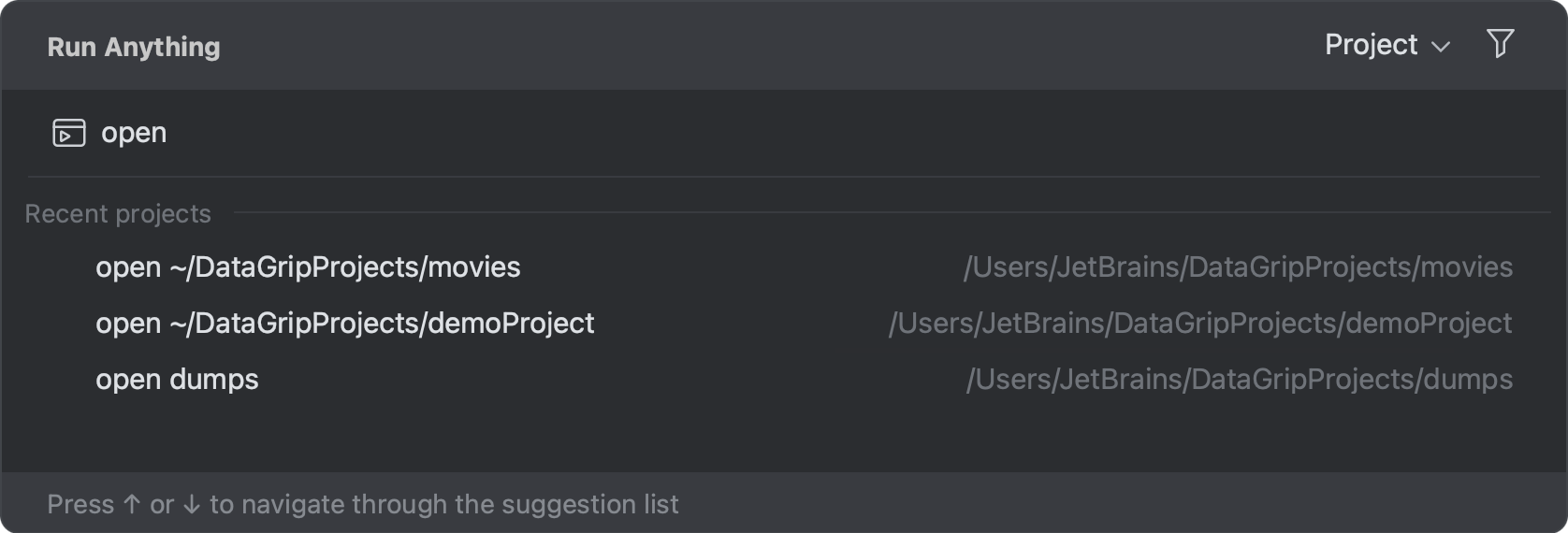This screenshot has width=1568, height=533.
Task: Click the "Recent projects" section header
Action: (x=118, y=214)
